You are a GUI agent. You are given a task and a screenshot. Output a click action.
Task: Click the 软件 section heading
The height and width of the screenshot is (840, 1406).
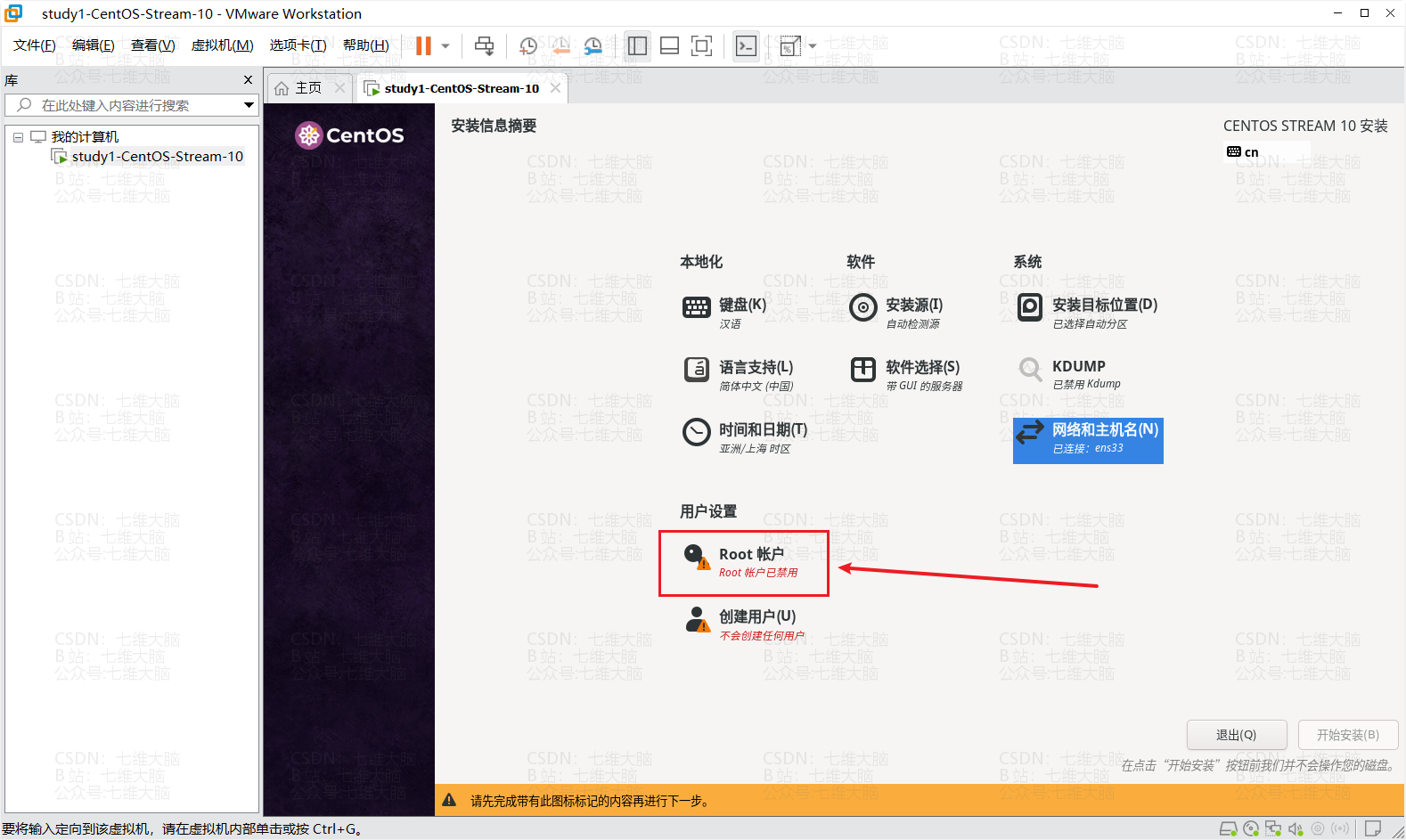pyautogui.click(x=861, y=262)
